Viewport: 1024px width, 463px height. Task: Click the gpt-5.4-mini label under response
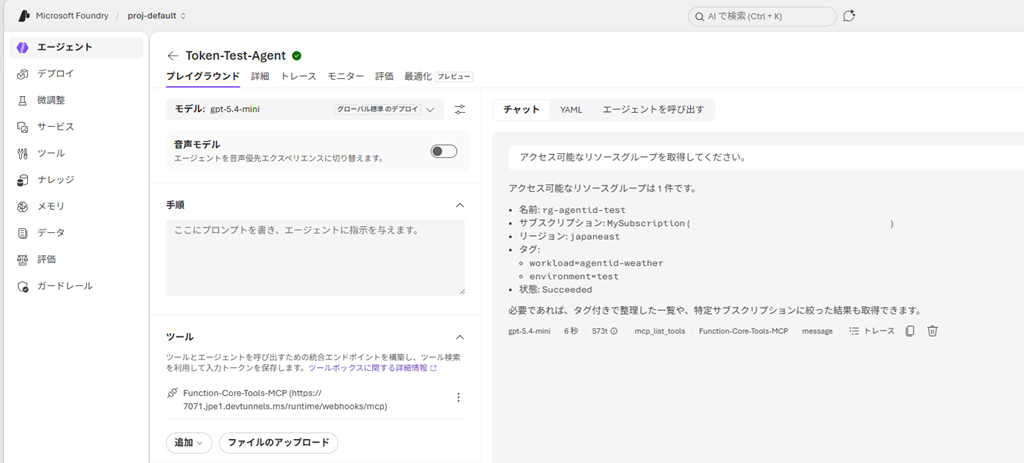point(529,331)
